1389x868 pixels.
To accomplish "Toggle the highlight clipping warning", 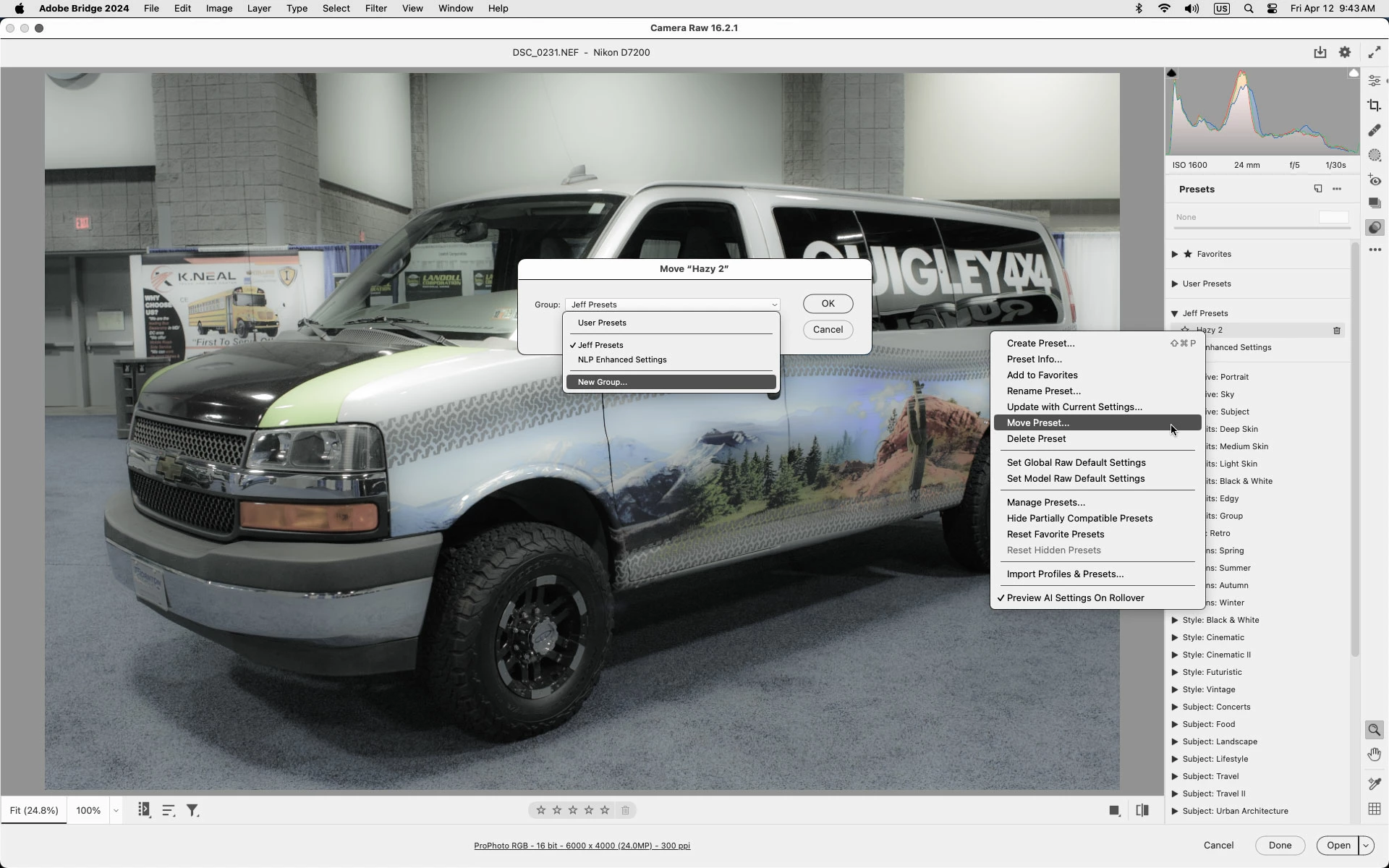I will (x=1354, y=74).
